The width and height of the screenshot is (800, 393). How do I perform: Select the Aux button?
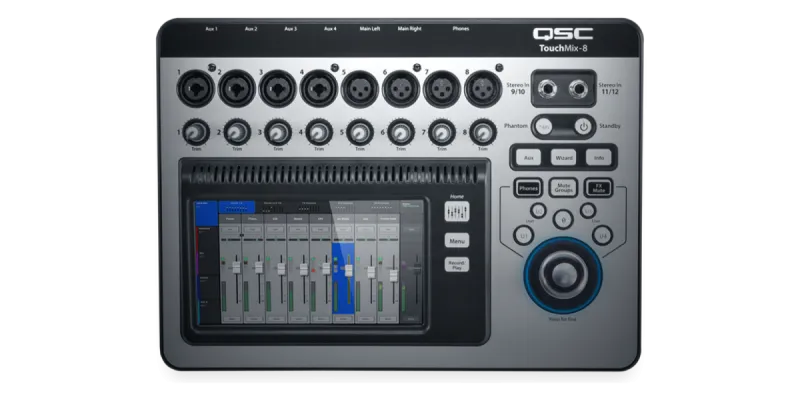pos(529,158)
